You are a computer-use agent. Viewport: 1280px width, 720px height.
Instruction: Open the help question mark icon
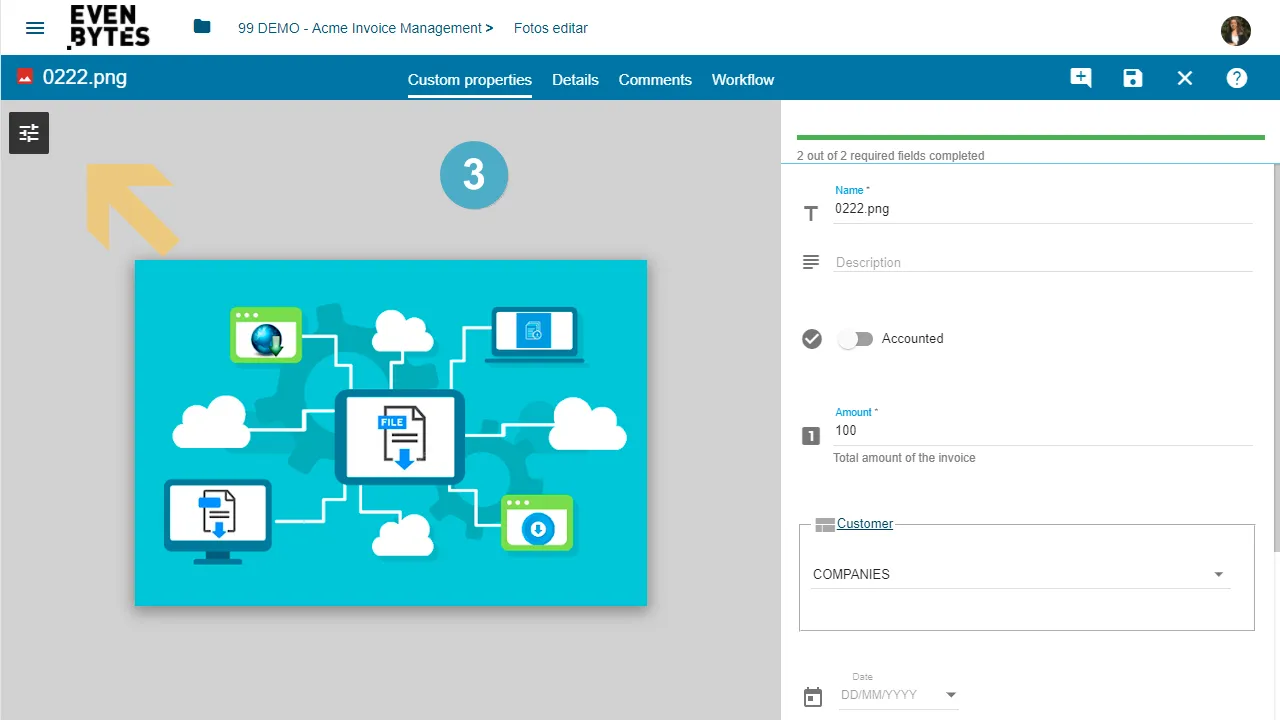coord(1237,78)
